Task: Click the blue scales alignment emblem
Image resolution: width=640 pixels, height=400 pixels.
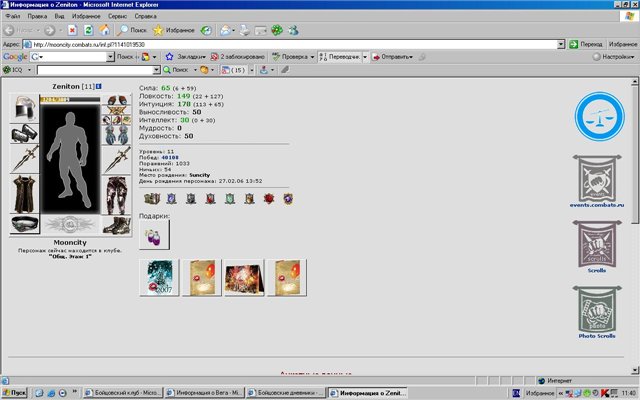Action: pyautogui.click(x=600, y=116)
